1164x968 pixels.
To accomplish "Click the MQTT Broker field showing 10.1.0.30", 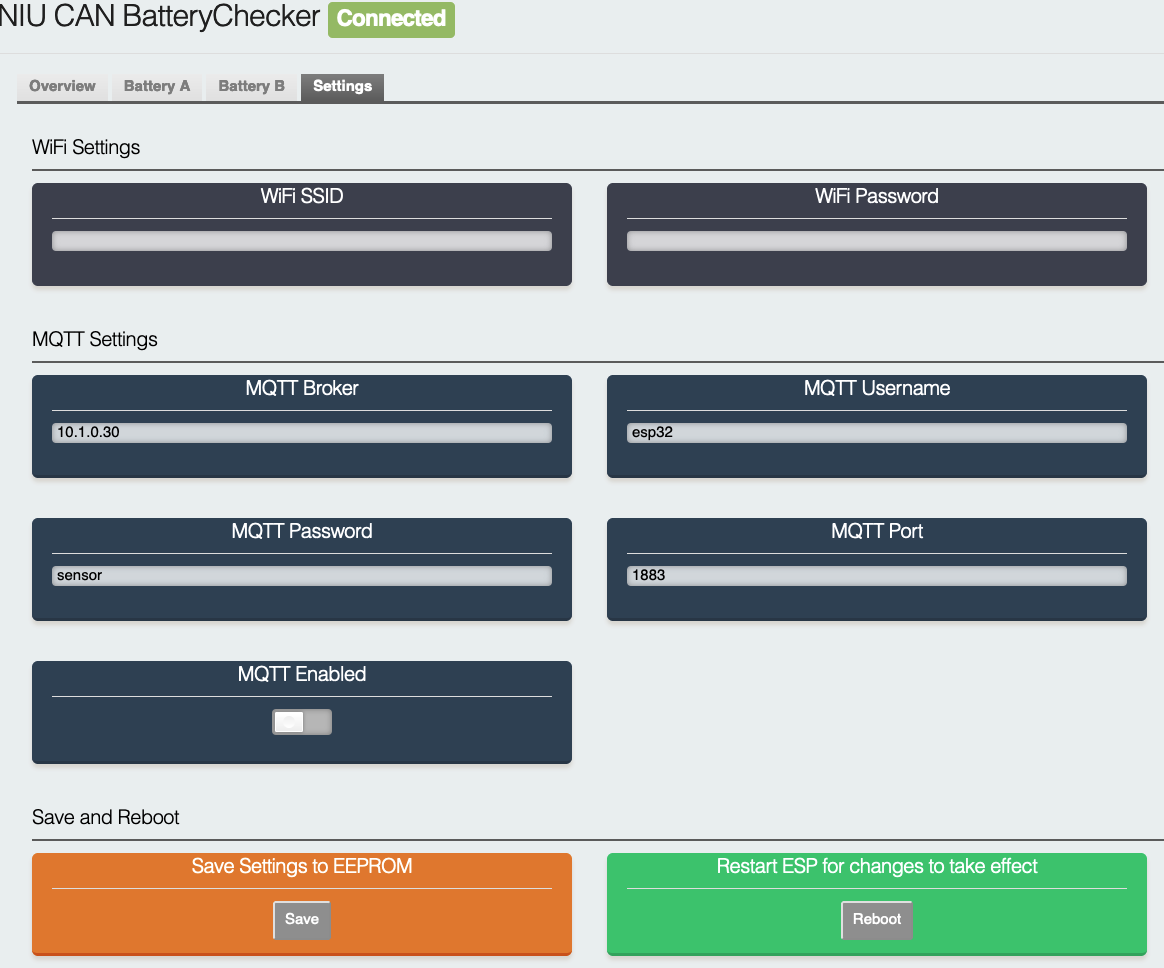I will pyautogui.click(x=301, y=433).
